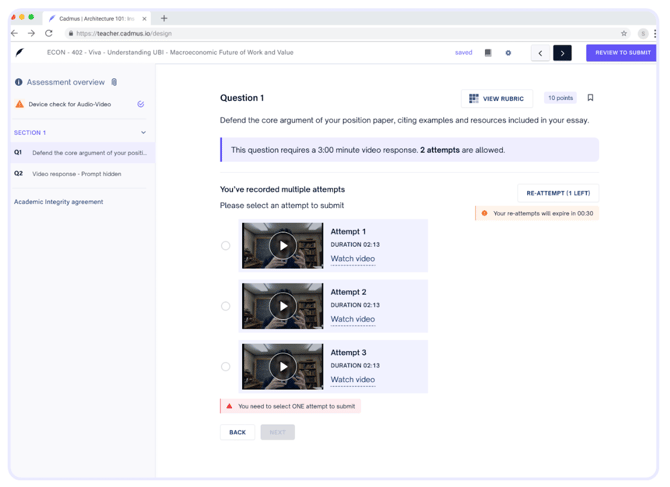Click select ONE attempt error message
The image size is (670, 487).
(291, 406)
